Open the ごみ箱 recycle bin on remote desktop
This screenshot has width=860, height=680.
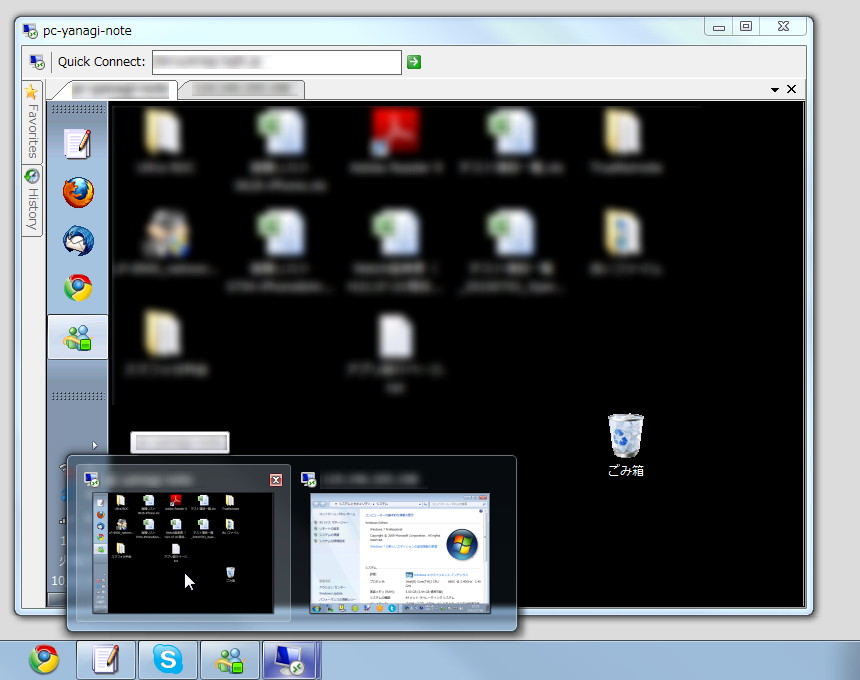coord(625,435)
